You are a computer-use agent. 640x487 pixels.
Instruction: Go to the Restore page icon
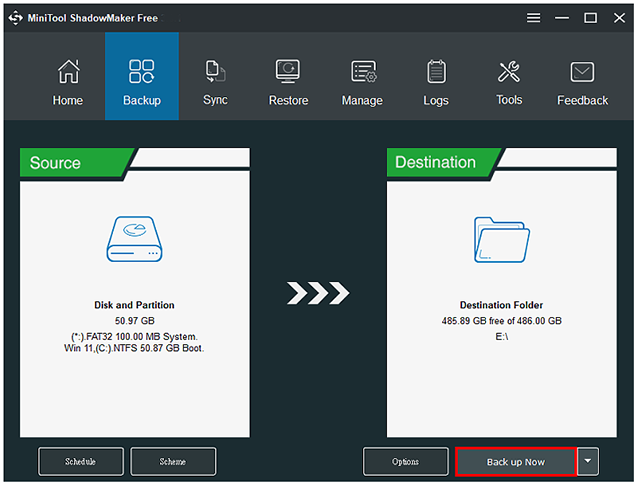pos(288,71)
